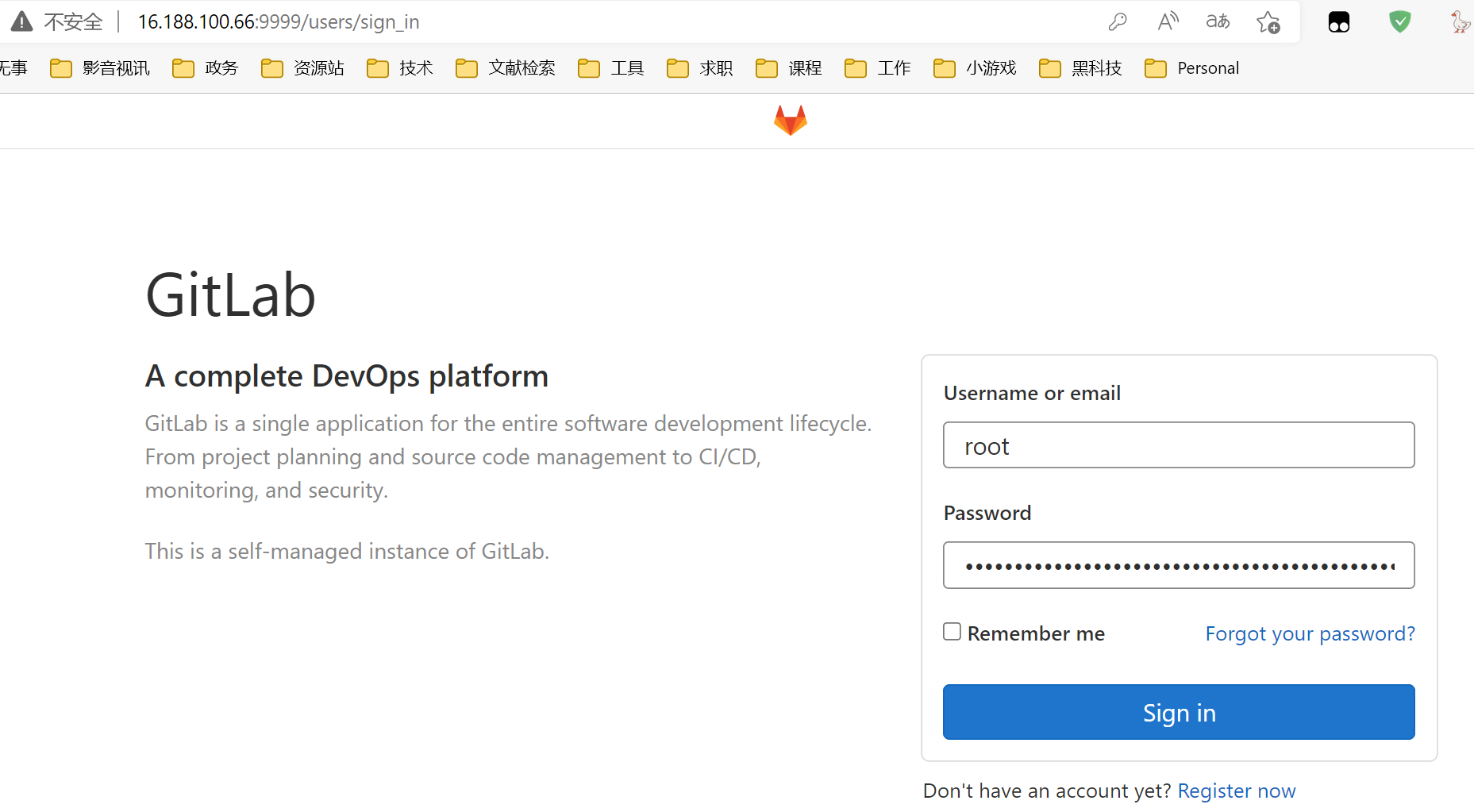
Task: Click the Sign in button
Action: pyautogui.click(x=1179, y=712)
